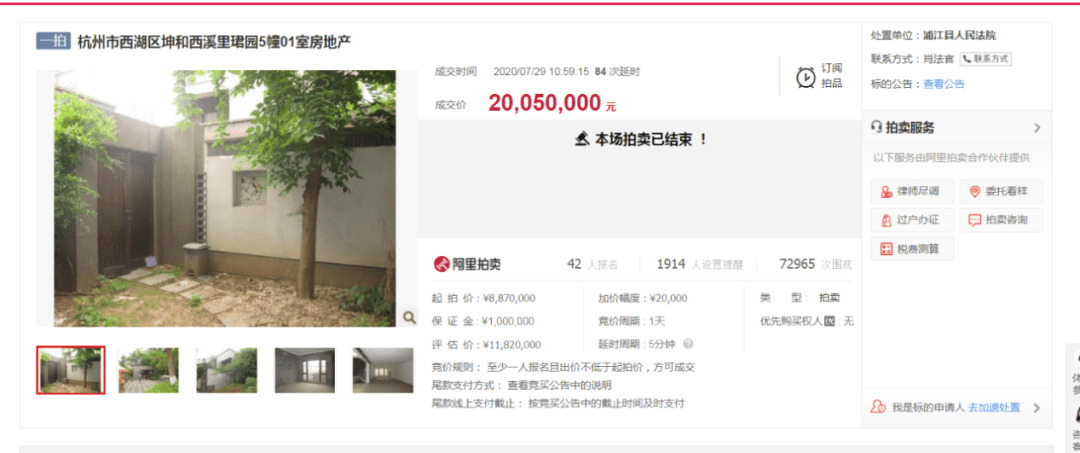Click the info icon next to 优先购买权人
The image size is (1080, 453).
point(829,321)
